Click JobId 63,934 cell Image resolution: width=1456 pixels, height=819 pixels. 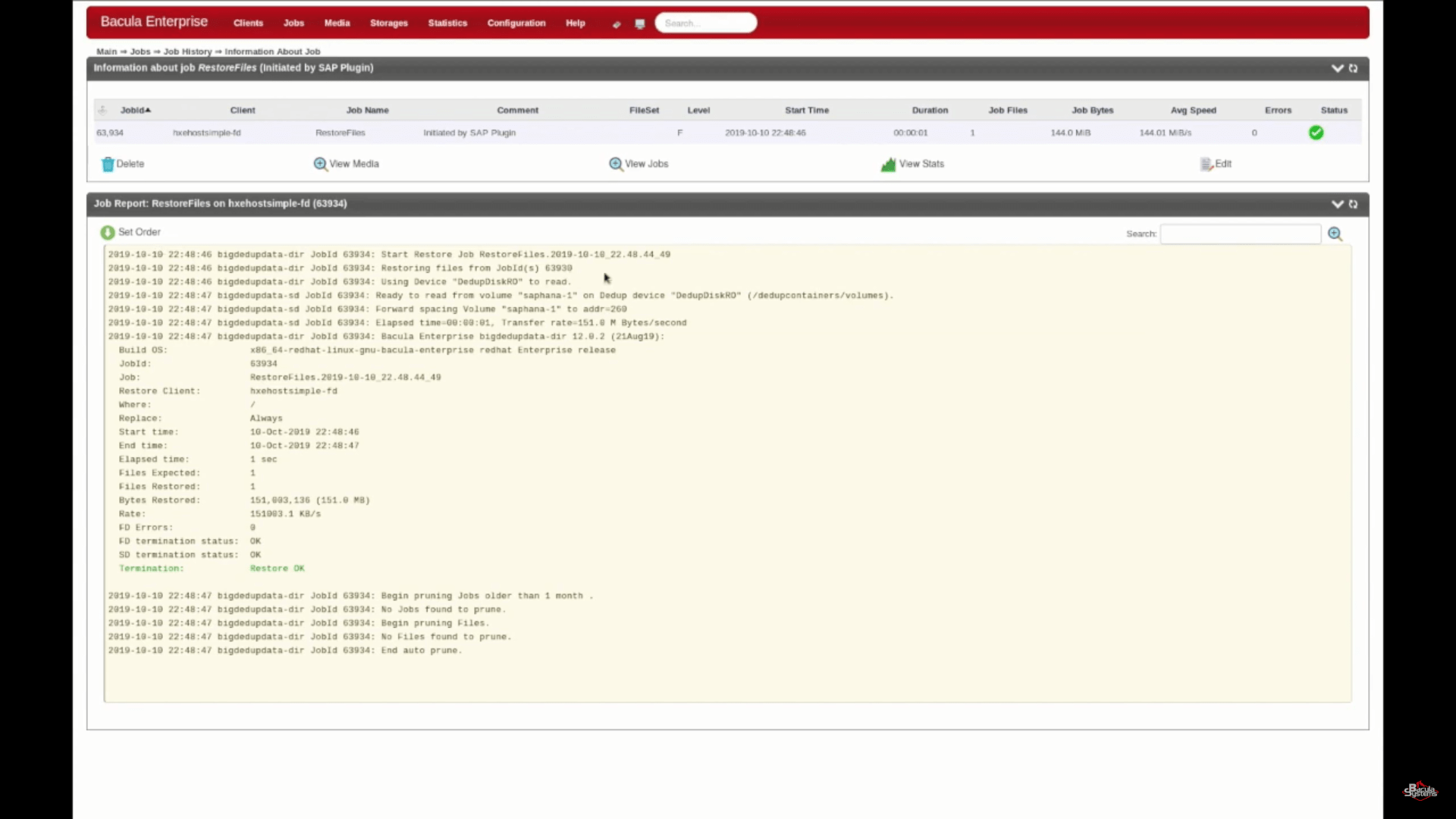[110, 133]
